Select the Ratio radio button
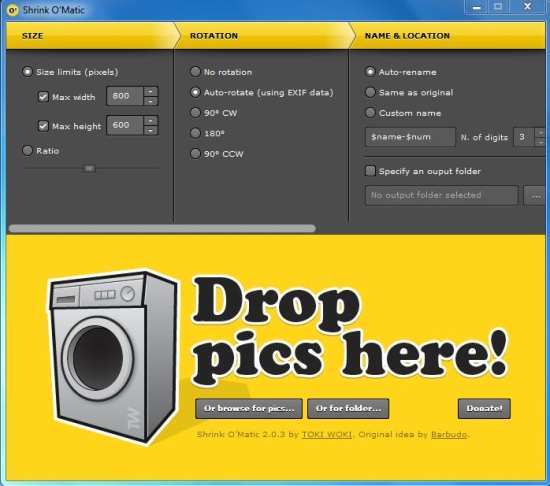550x486 pixels. pyautogui.click(x=27, y=151)
